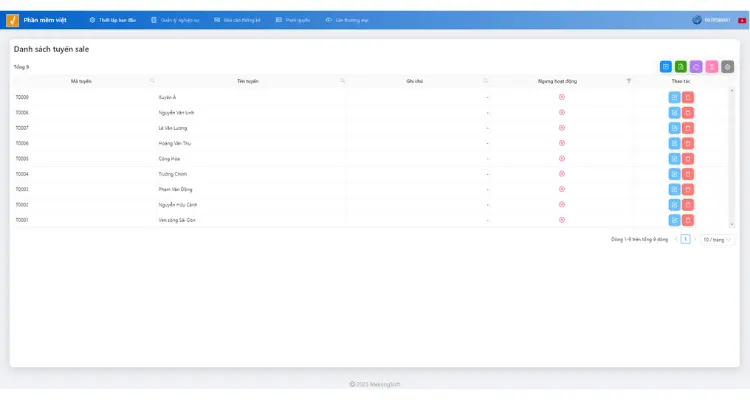Edit the Xuyên Á route

(674, 98)
